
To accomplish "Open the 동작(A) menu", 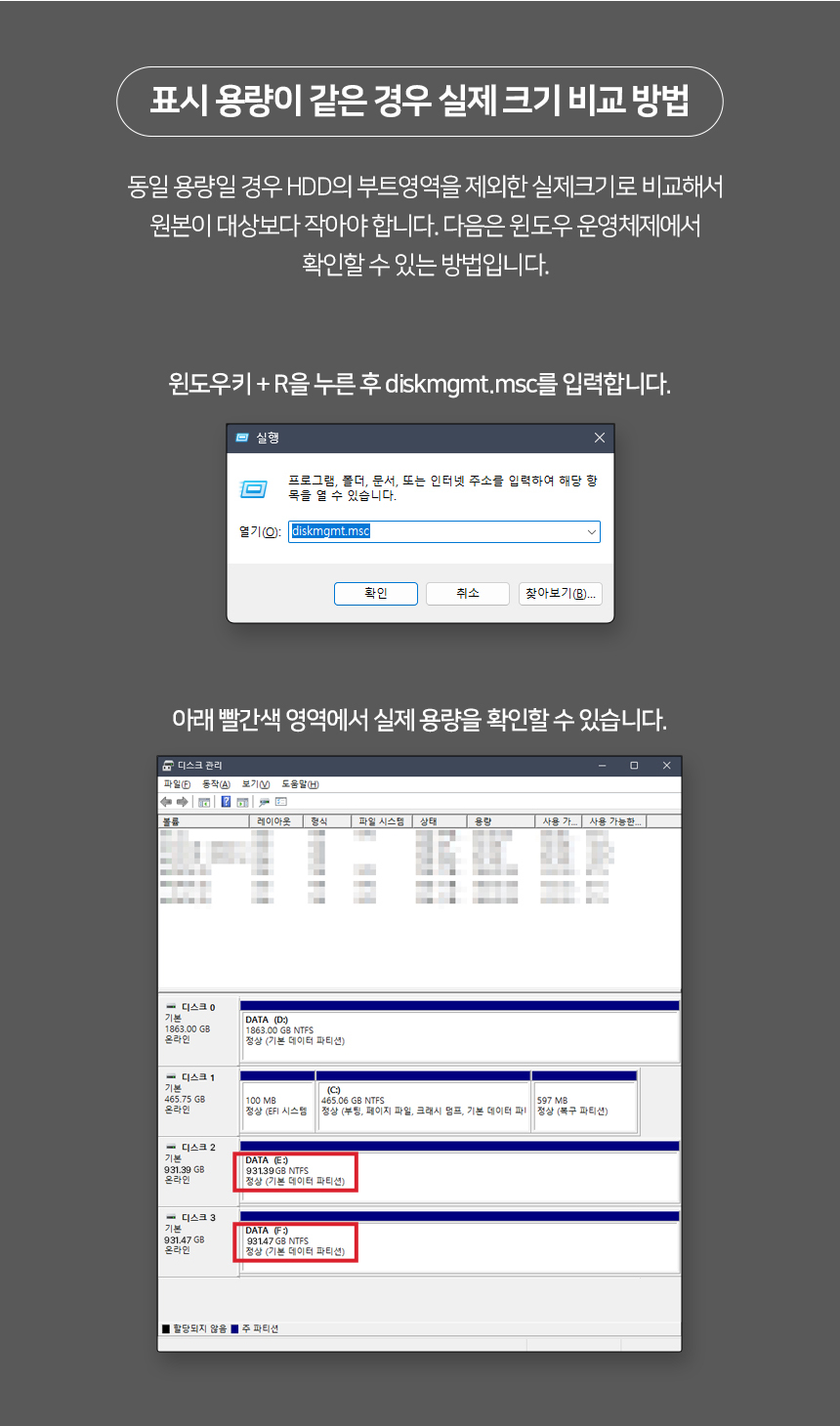I will tap(216, 784).
